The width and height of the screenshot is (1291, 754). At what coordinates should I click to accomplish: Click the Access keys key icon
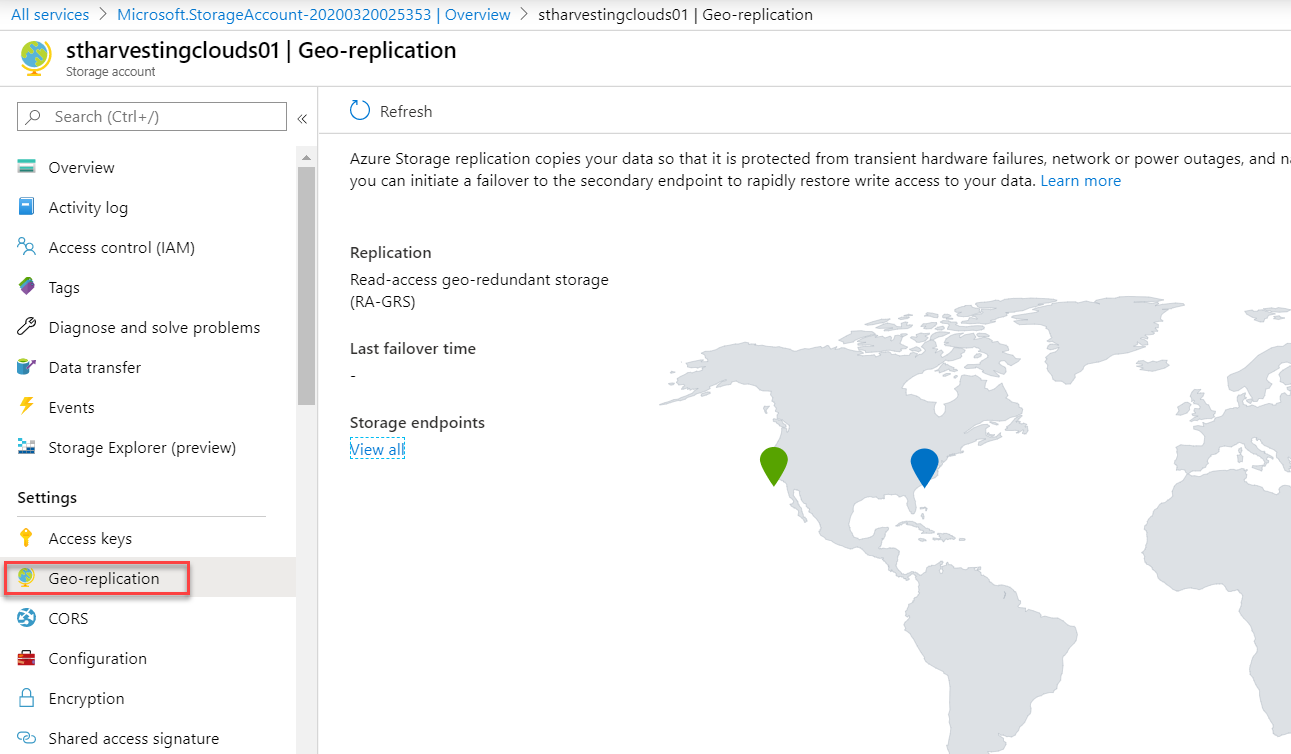[27, 538]
